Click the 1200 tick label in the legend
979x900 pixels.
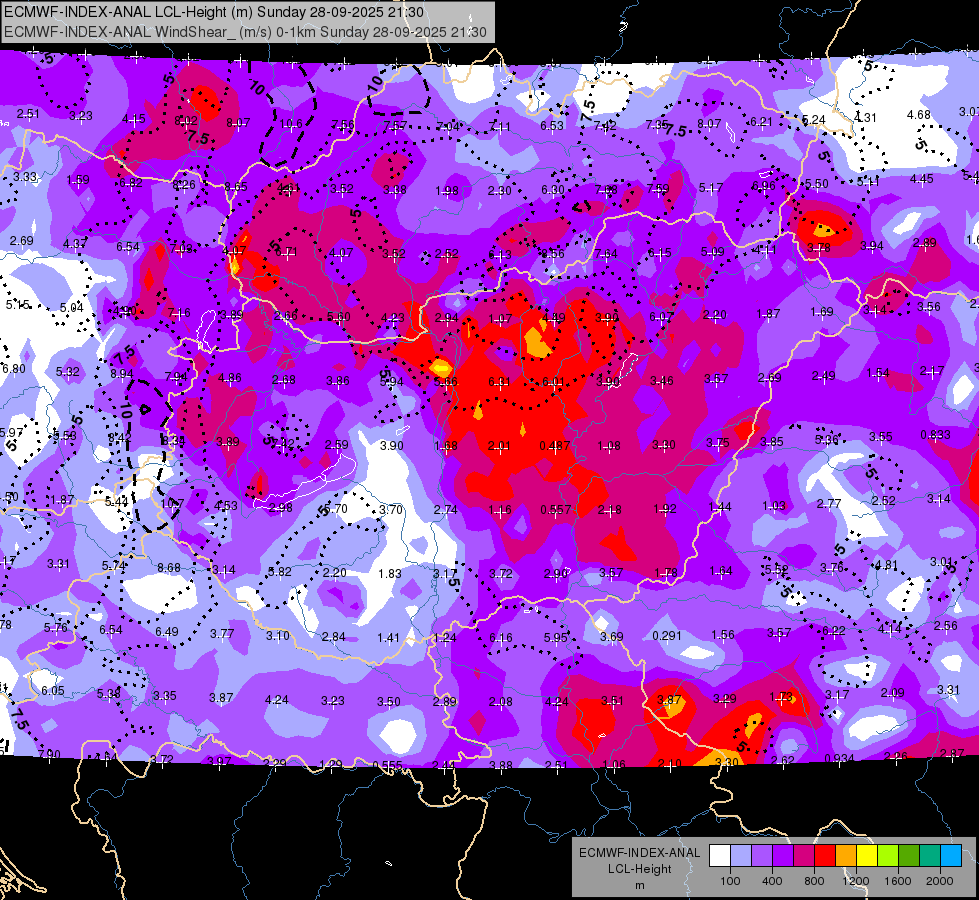pos(856,881)
